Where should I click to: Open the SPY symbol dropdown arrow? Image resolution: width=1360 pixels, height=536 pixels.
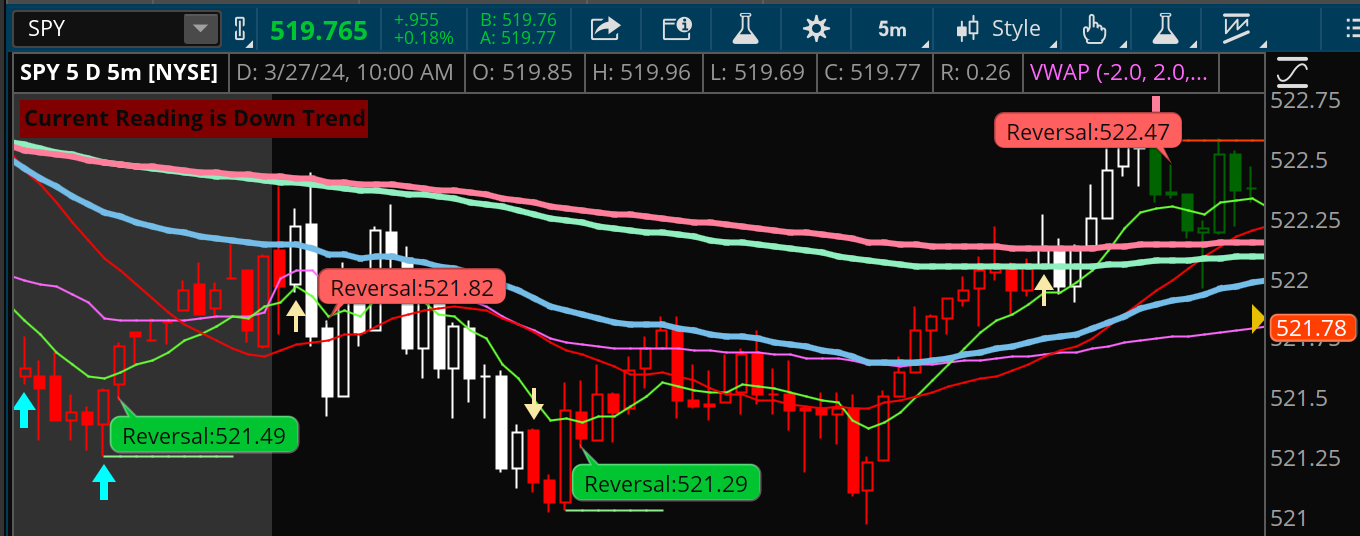[202, 29]
